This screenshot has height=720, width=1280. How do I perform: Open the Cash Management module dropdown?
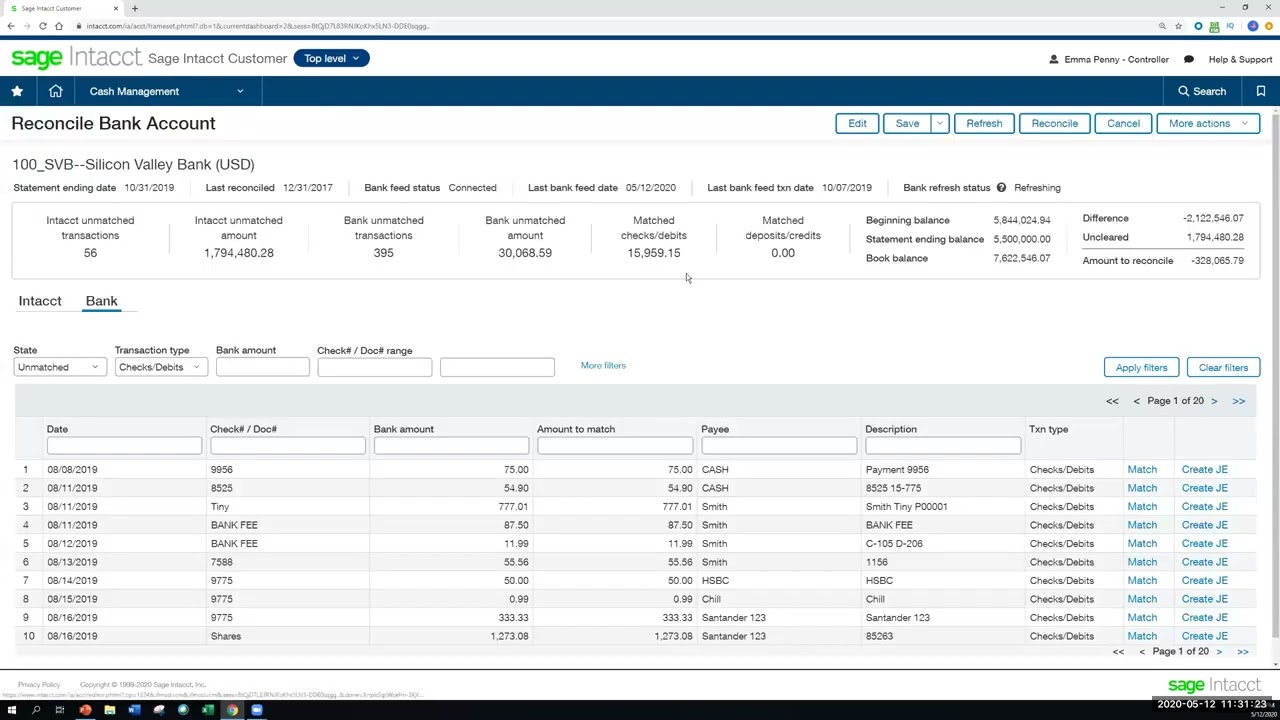166,91
